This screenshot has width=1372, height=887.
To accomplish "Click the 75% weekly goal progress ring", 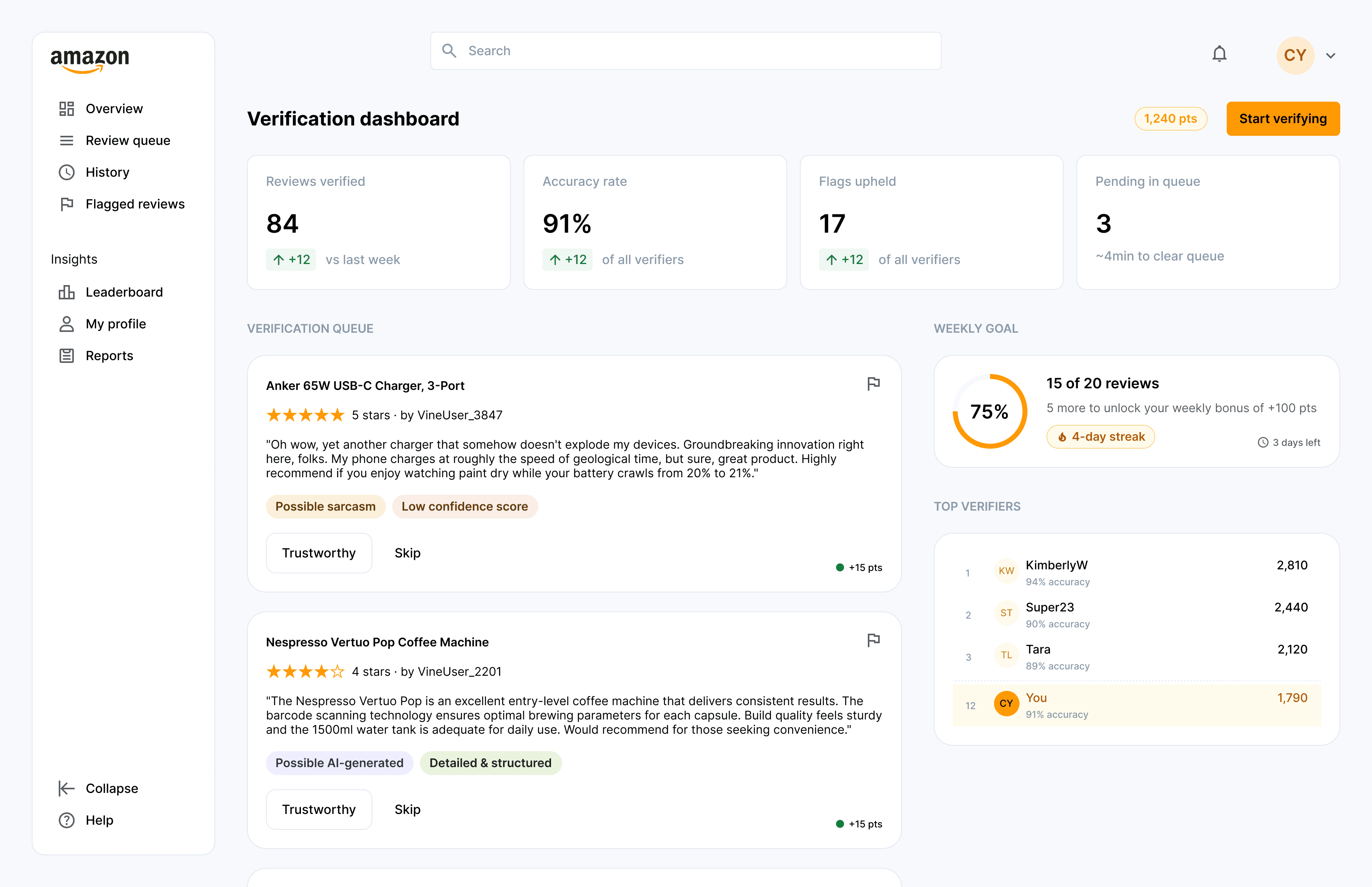I will [989, 411].
